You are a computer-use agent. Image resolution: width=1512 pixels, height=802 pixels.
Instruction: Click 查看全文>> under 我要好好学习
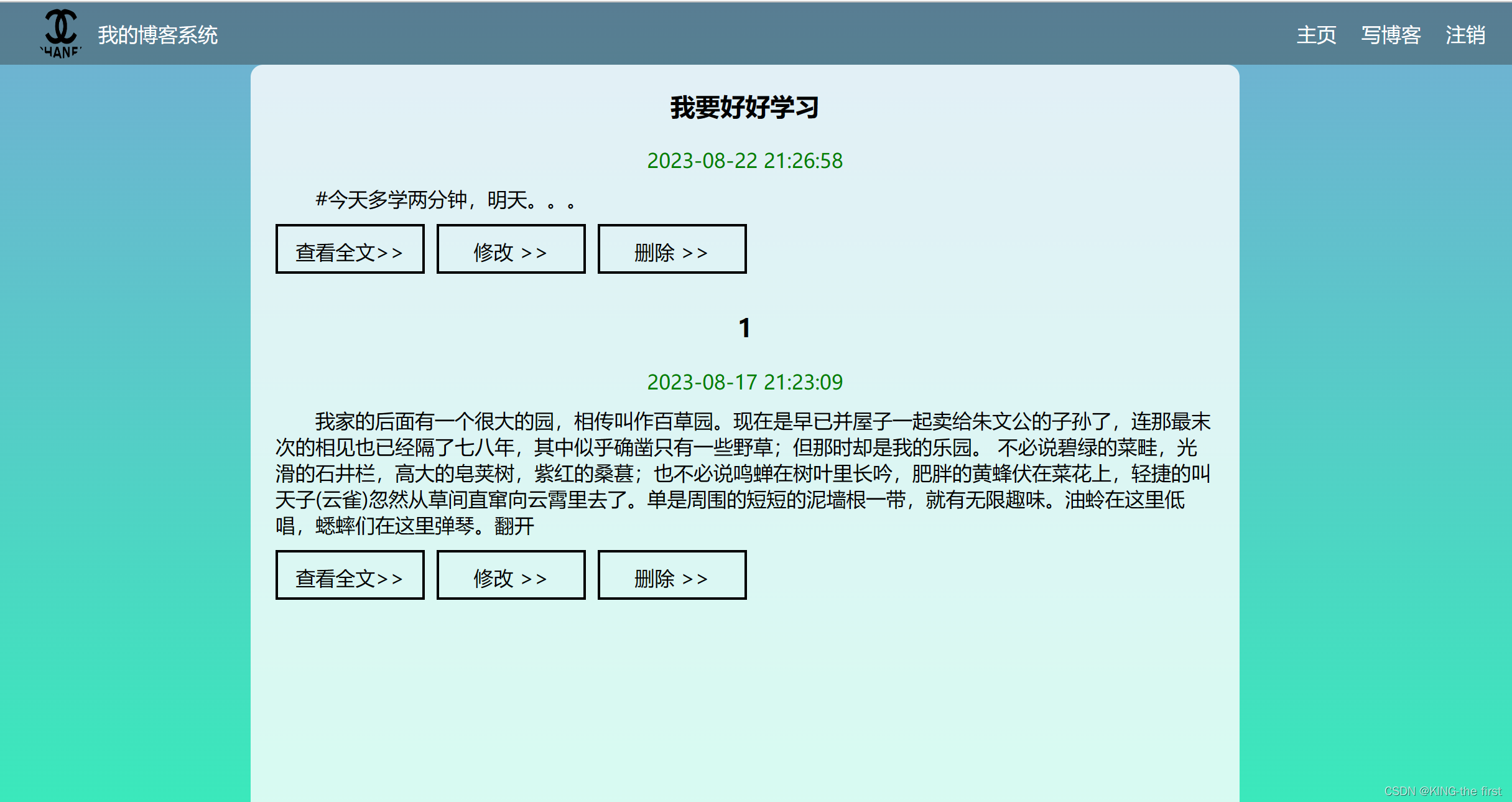click(x=350, y=249)
